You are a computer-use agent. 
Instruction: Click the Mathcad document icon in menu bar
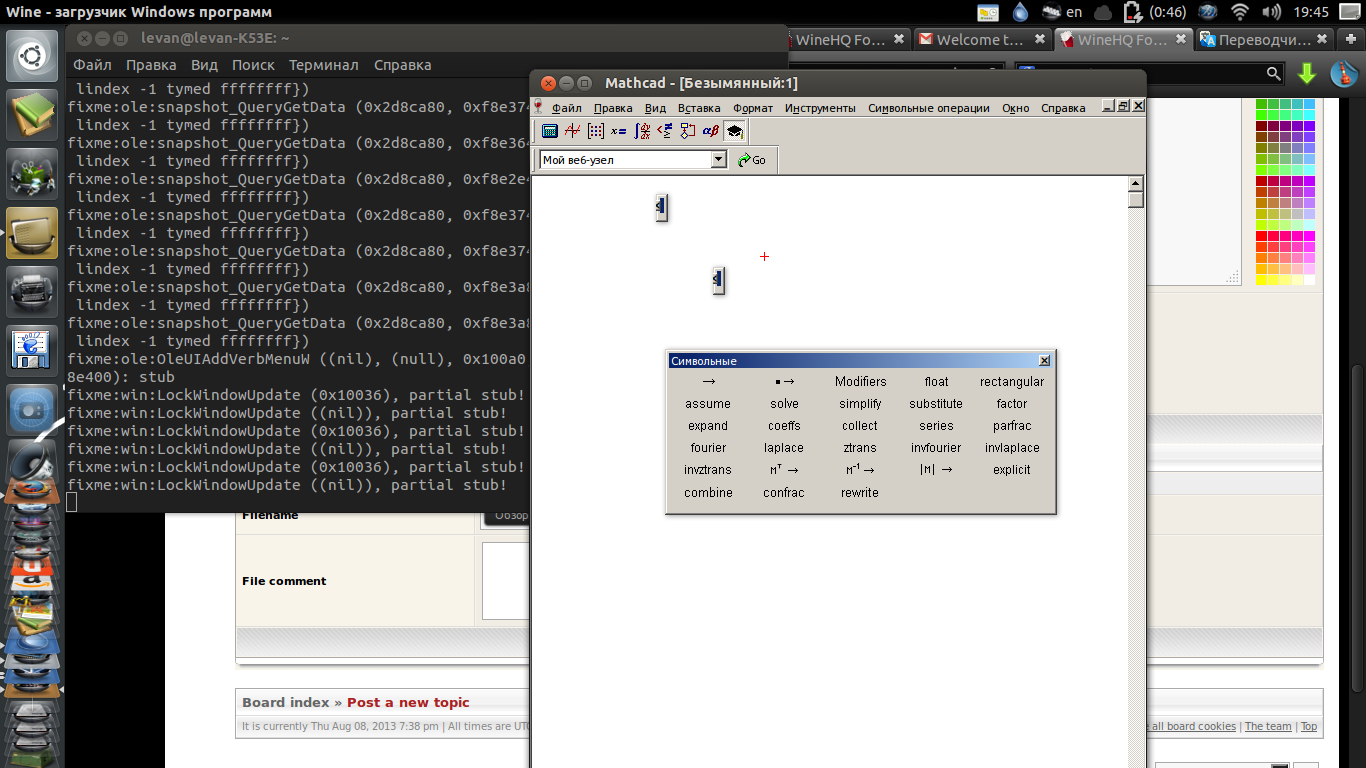(x=538, y=107)
